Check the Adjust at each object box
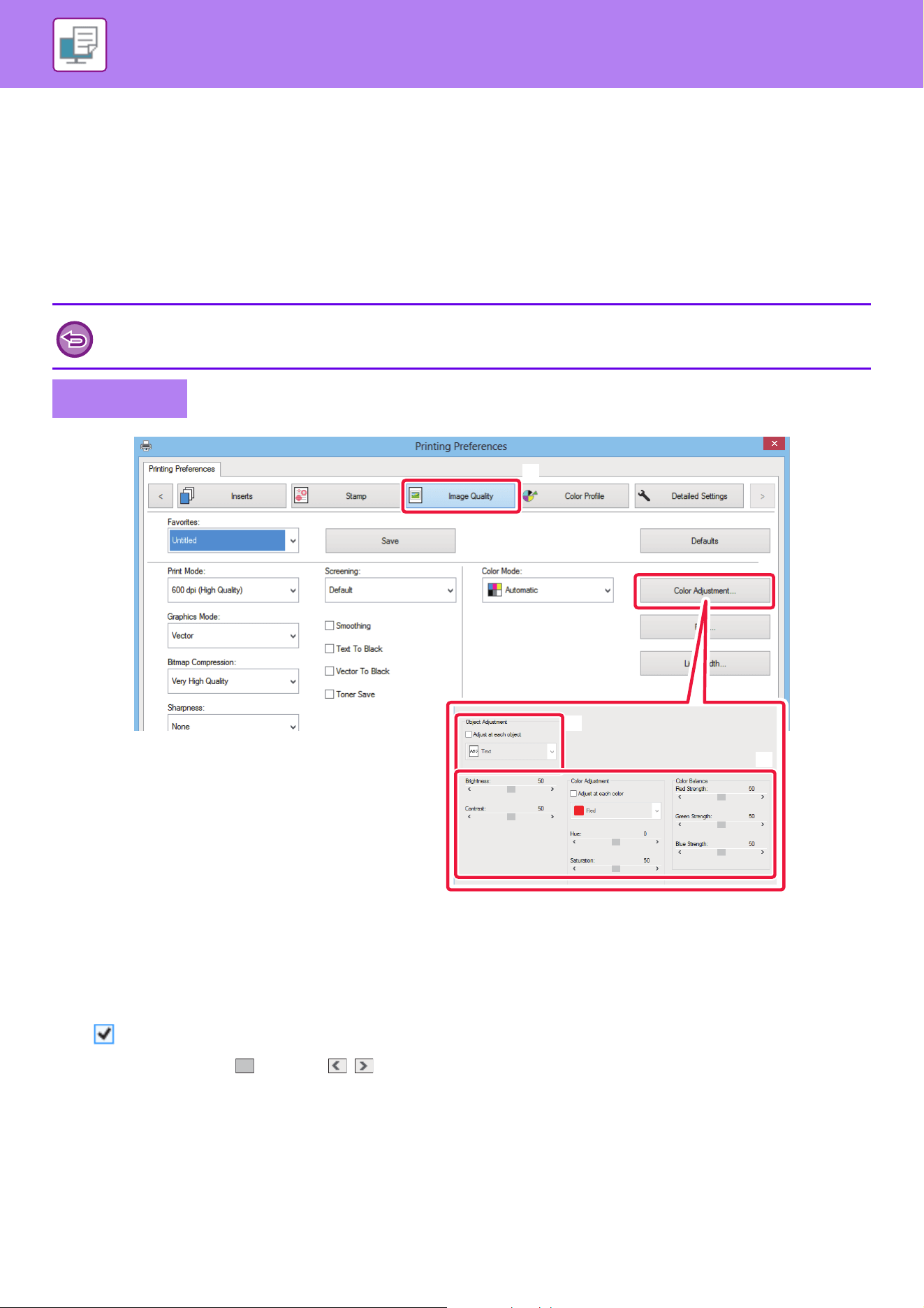 469,734
